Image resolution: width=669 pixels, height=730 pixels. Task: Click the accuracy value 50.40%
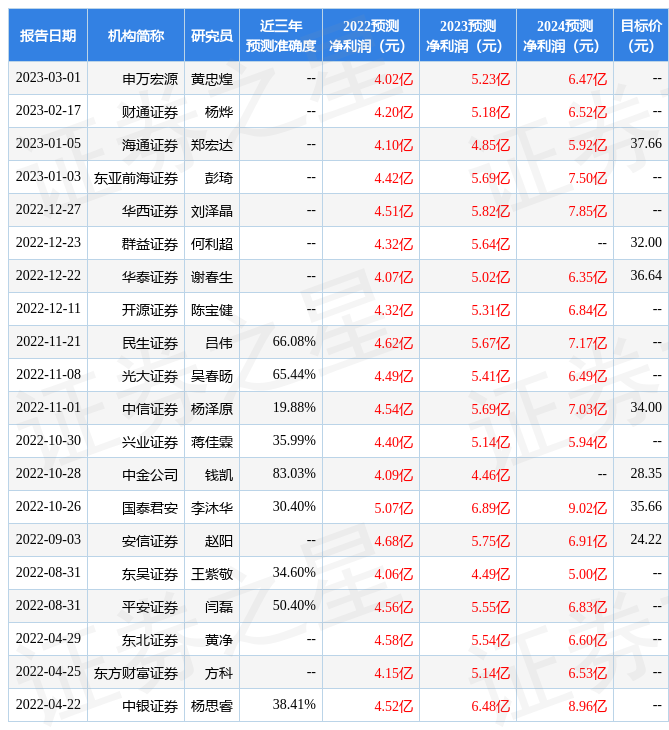294,606
